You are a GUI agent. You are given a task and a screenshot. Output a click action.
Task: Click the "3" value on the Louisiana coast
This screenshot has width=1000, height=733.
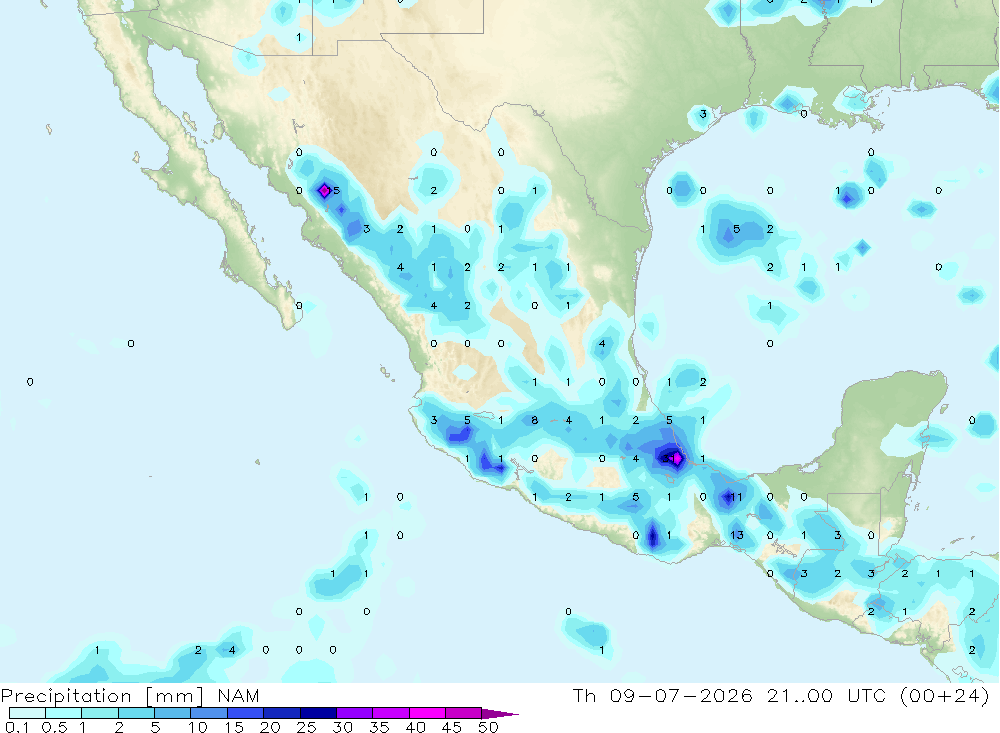[x=703, y=114]
